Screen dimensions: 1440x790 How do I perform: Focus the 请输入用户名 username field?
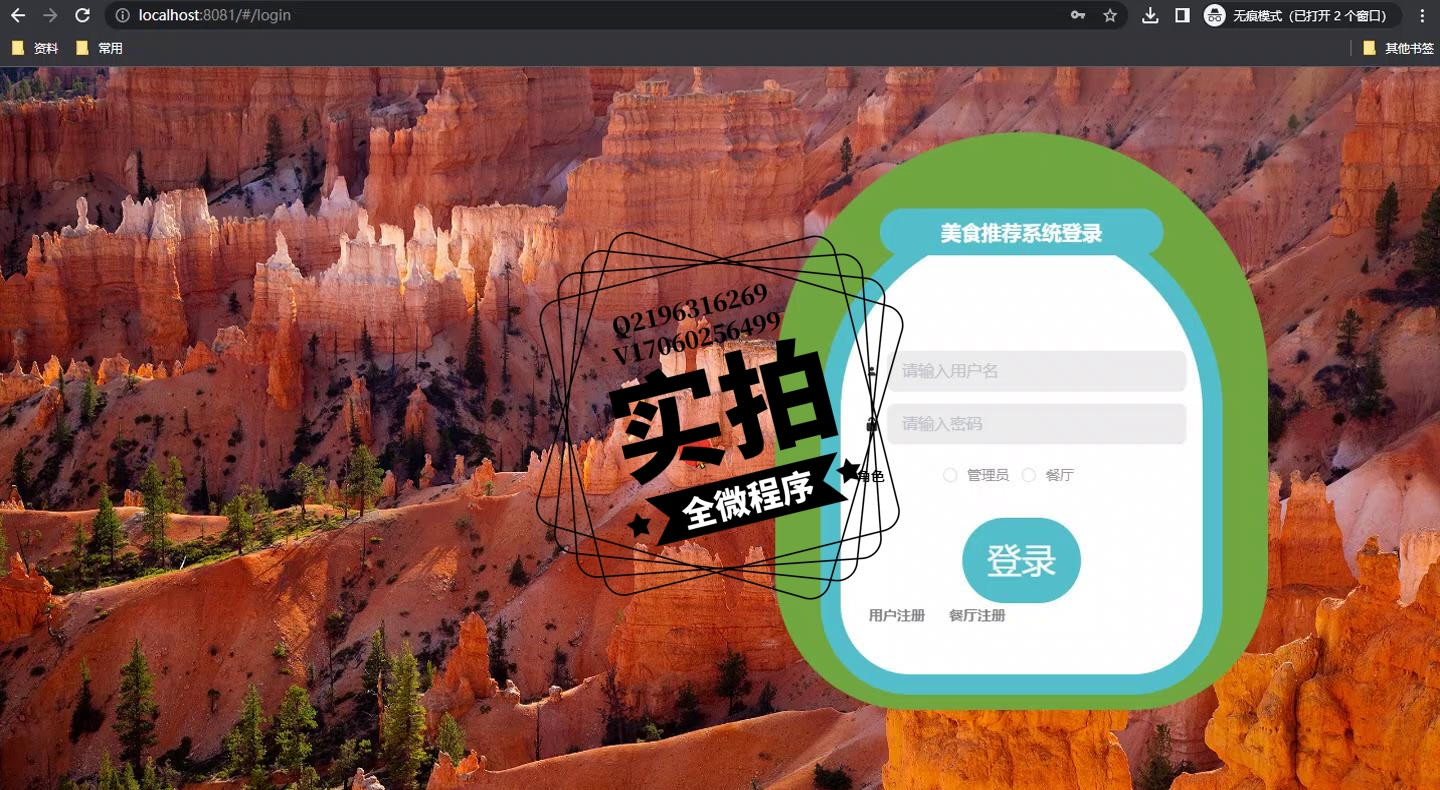tap(1036, 371)
